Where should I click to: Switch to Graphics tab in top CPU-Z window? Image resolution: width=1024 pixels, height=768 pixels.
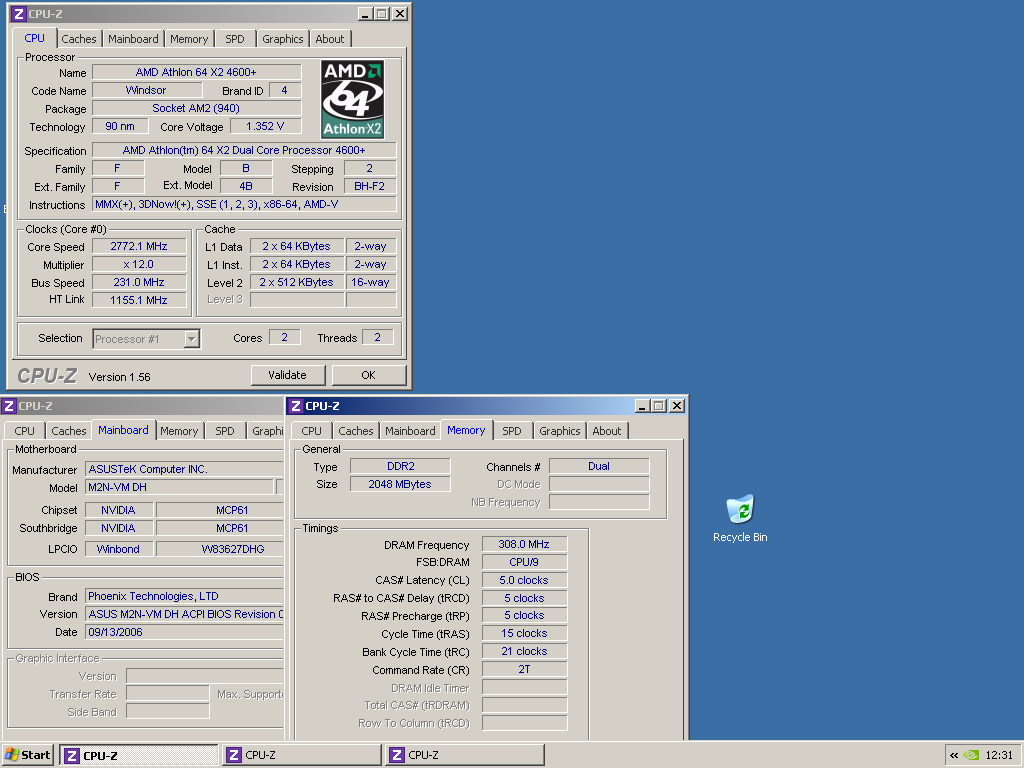tap(283, 39)
